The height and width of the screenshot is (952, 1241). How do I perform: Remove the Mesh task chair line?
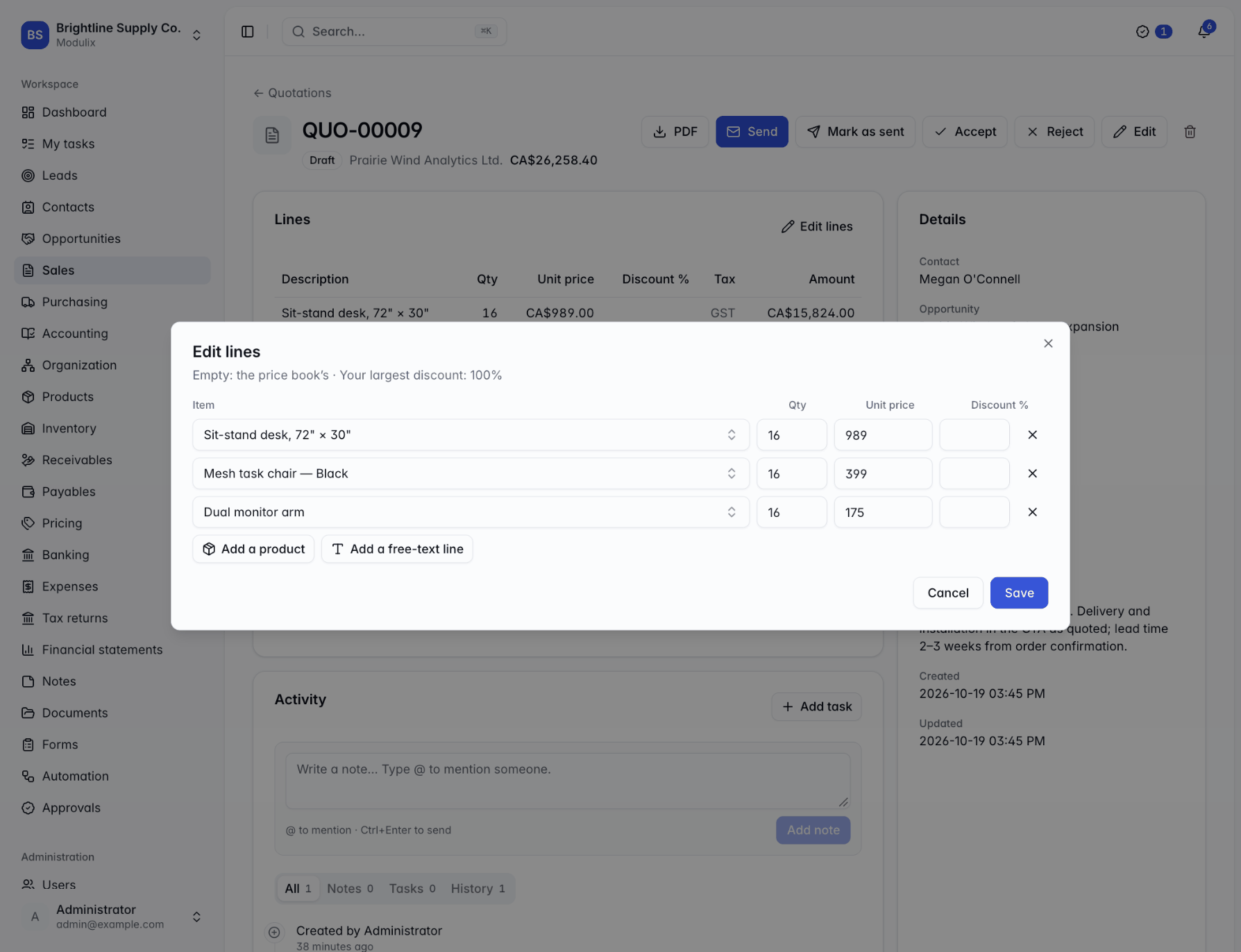(1032, 473)
